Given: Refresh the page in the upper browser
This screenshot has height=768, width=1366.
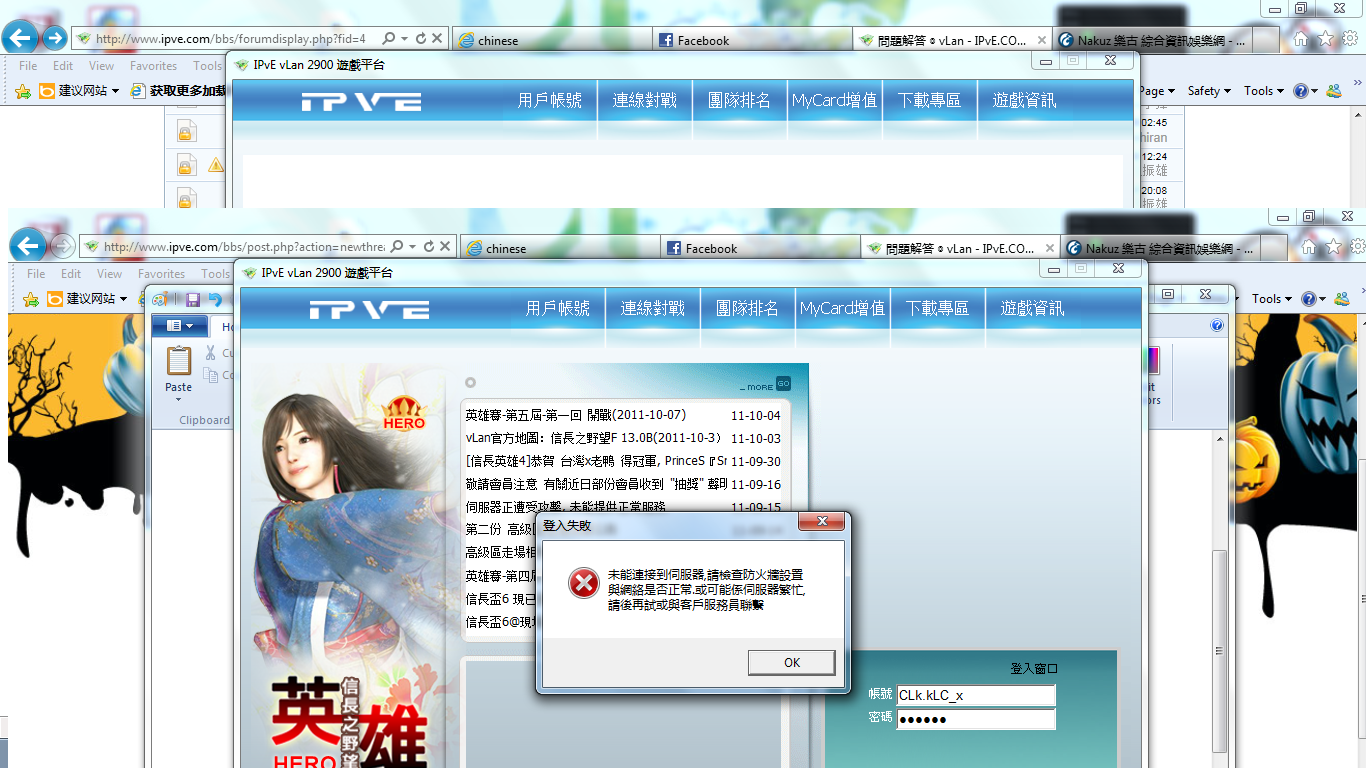Looking at the screenshot, I should (421, 39).
